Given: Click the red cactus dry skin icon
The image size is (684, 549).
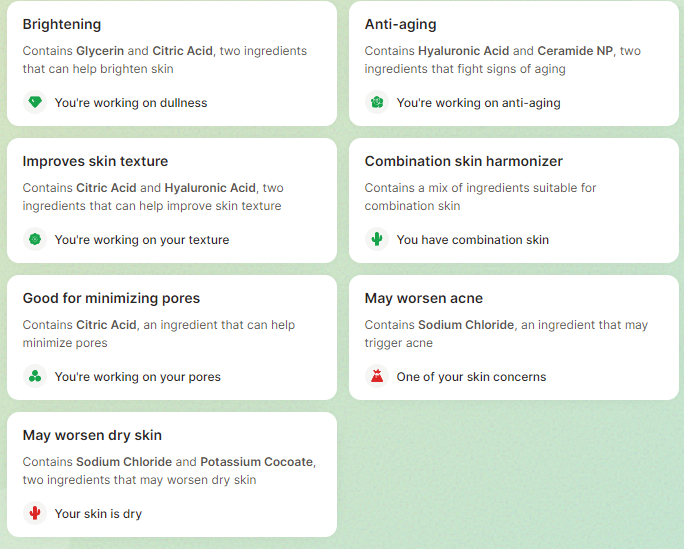Looking at the screenshot, I should [35, 513].
